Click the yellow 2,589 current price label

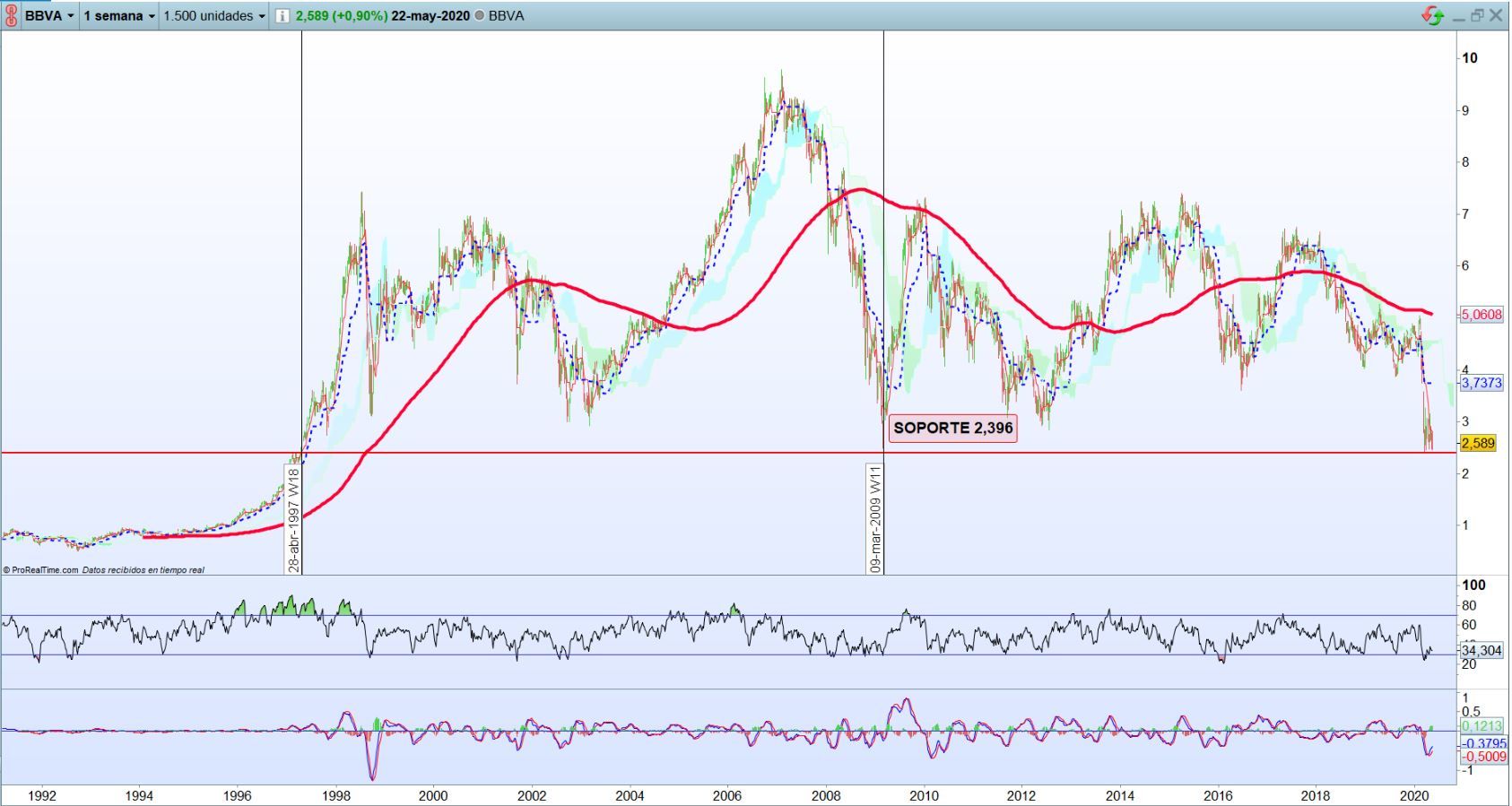click(x=1478, y=443)
